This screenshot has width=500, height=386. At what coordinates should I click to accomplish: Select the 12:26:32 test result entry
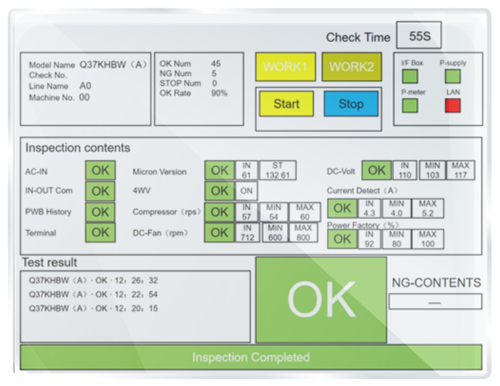(x=93, y=280)
